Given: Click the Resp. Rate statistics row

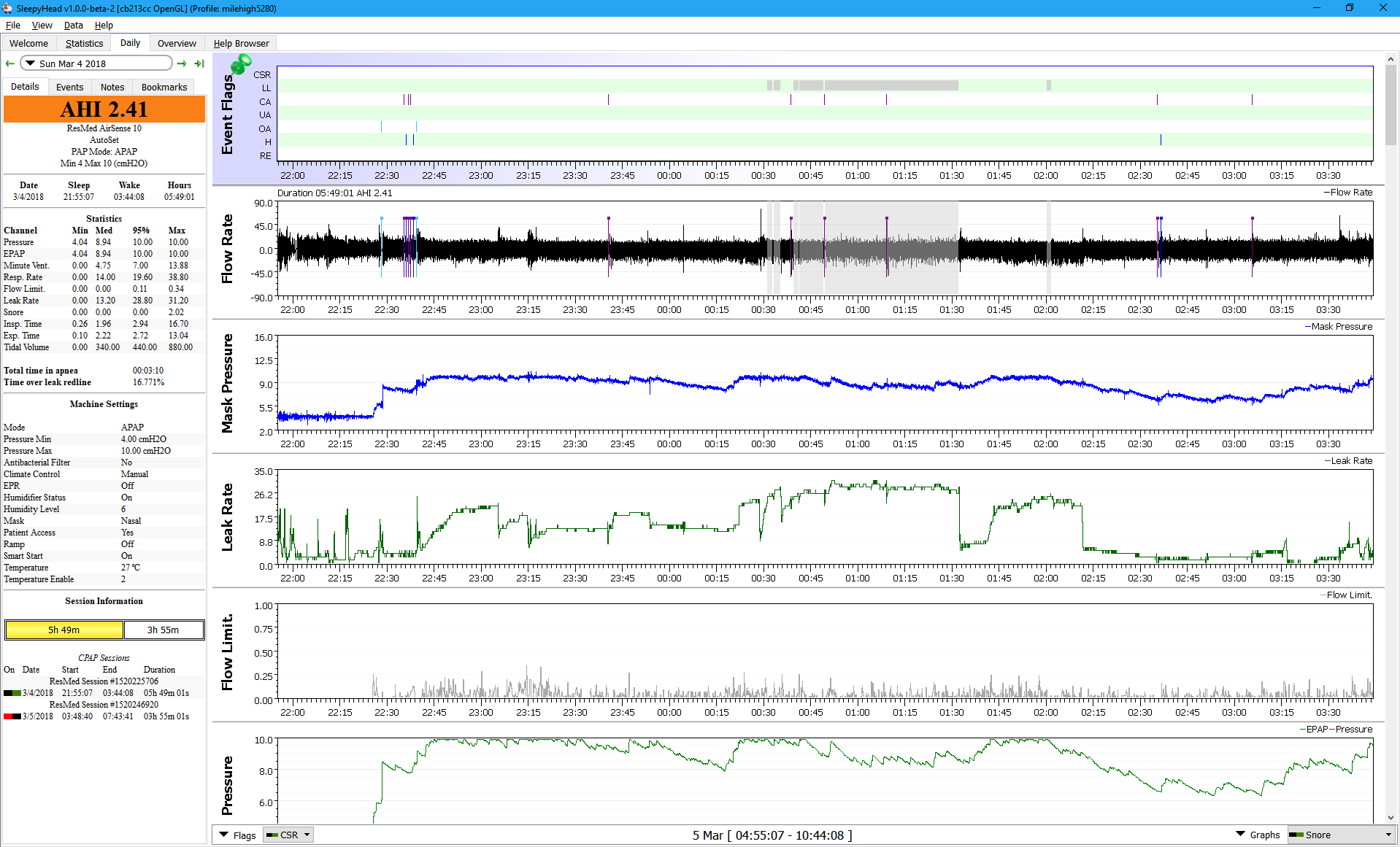Looking at the screenshot, I should click(104, 277).
